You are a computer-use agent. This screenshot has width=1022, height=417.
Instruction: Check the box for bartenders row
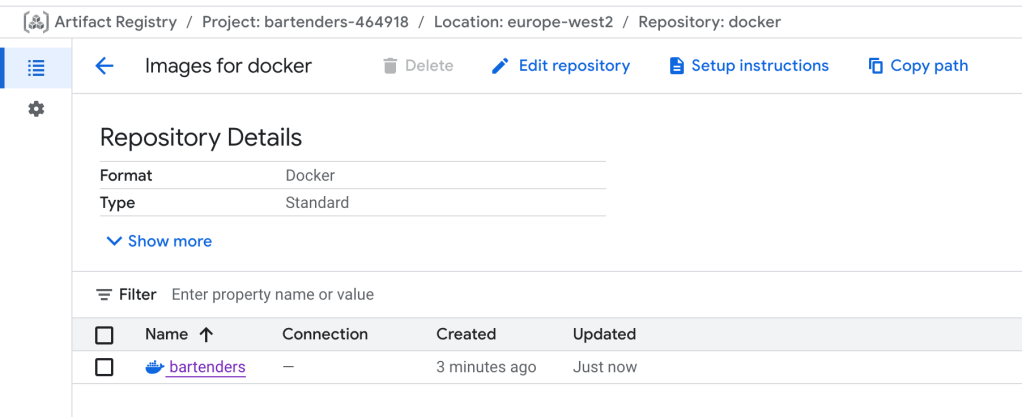pyautogui.click(x=104, y=367)
